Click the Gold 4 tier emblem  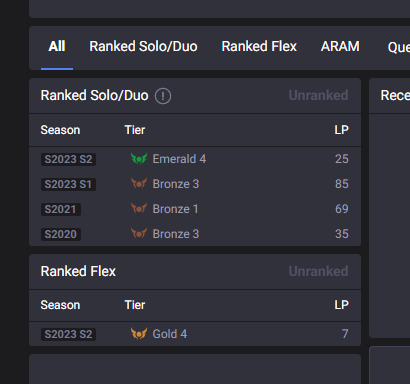(x=139, y=334)
